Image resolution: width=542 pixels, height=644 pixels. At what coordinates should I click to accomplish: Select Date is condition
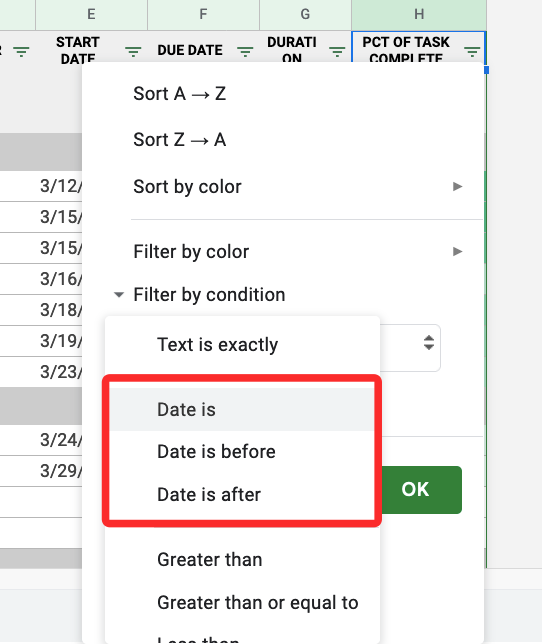tap(242, 409)
